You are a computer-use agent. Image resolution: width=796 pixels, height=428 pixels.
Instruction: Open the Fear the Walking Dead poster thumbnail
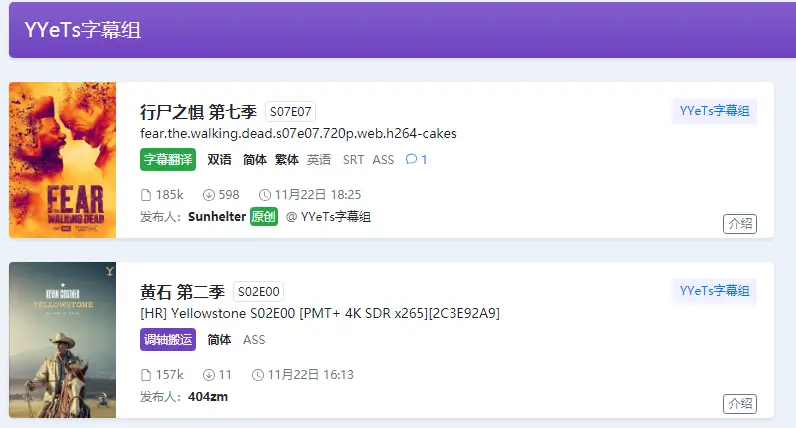(x=62, y=160)
